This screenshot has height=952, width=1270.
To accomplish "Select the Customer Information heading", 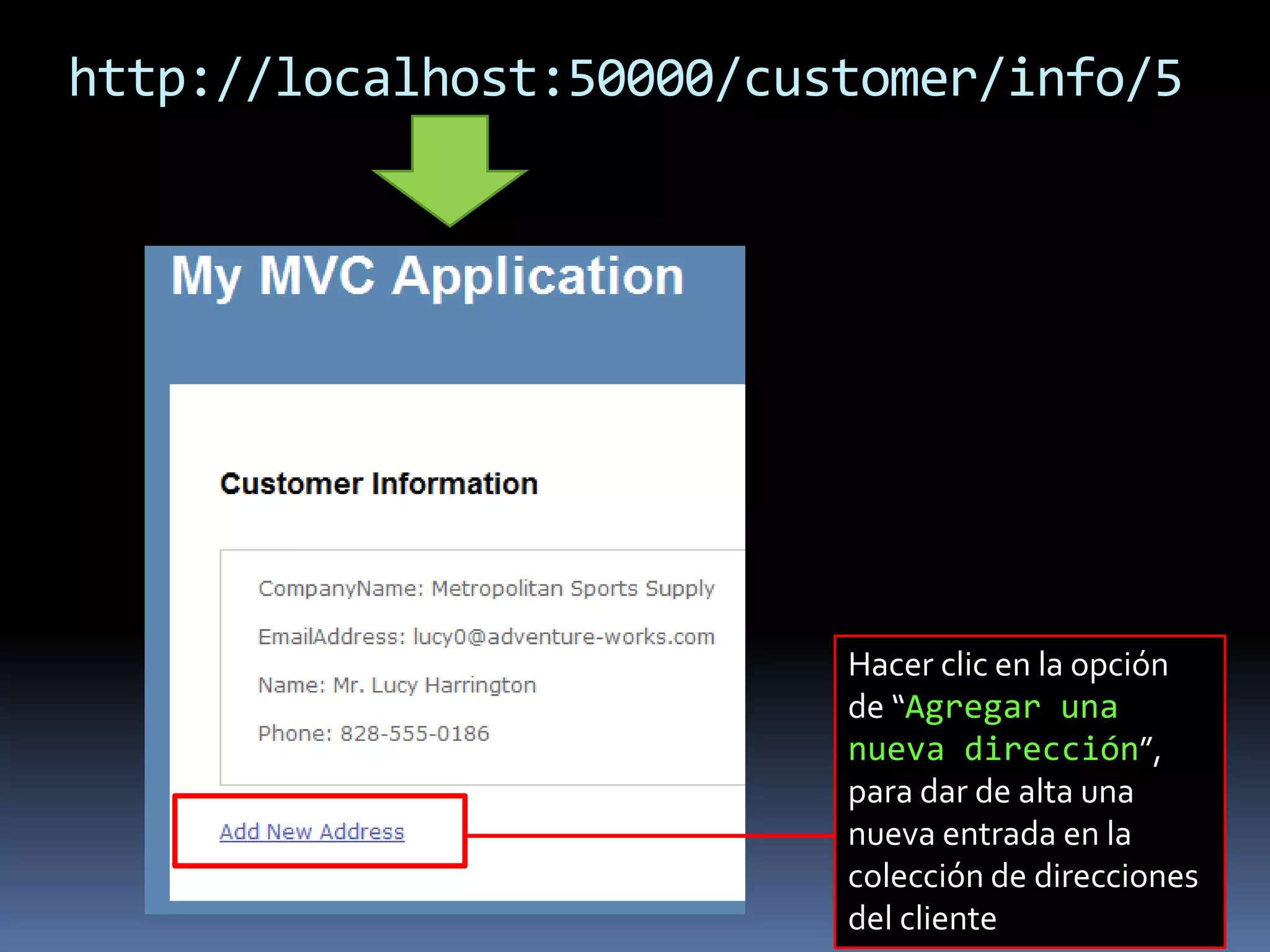I will (x=379, y=484).
